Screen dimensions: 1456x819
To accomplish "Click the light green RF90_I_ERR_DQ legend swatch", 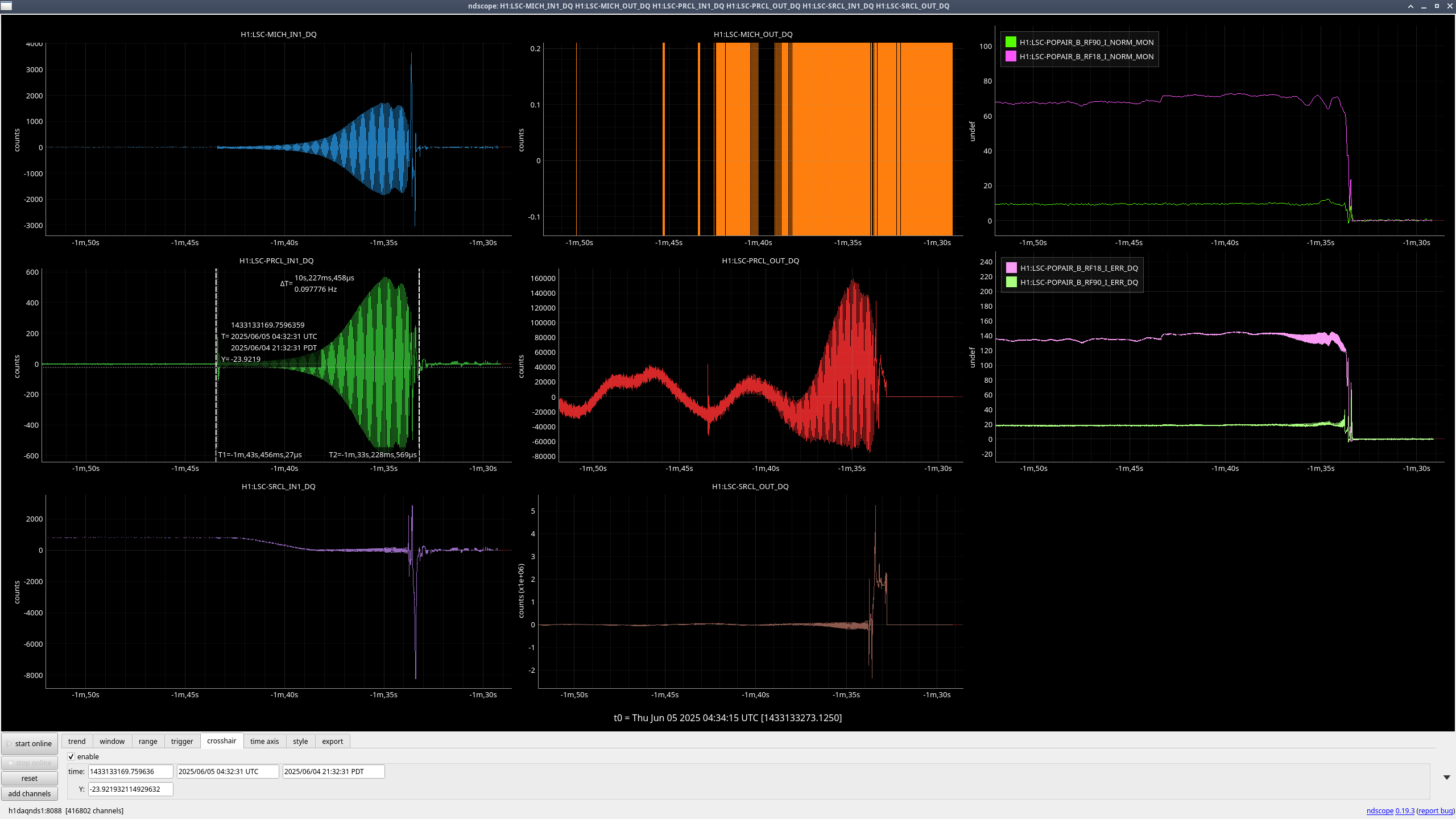I will pyautogui.click(x=1011, y=282).
